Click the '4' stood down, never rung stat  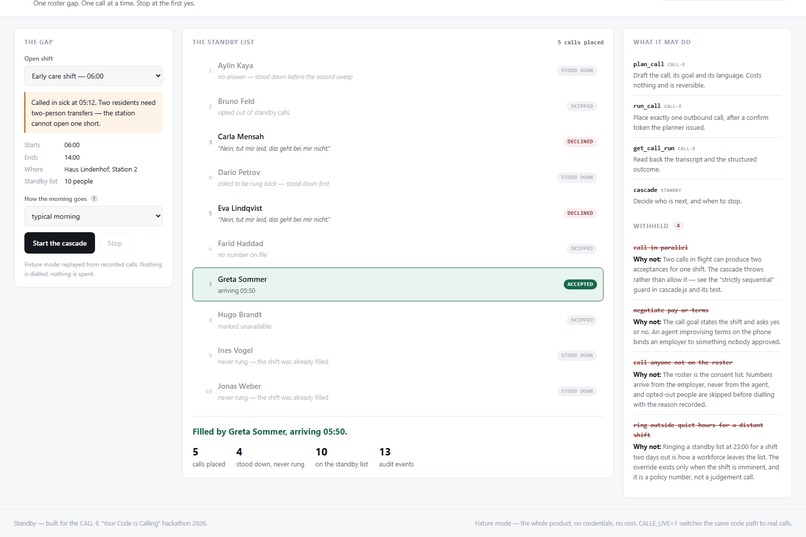click(270, 457)
